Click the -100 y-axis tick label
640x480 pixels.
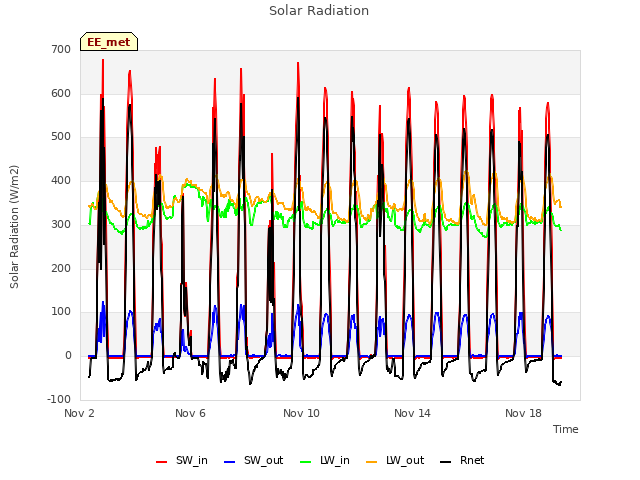[59, 399]
